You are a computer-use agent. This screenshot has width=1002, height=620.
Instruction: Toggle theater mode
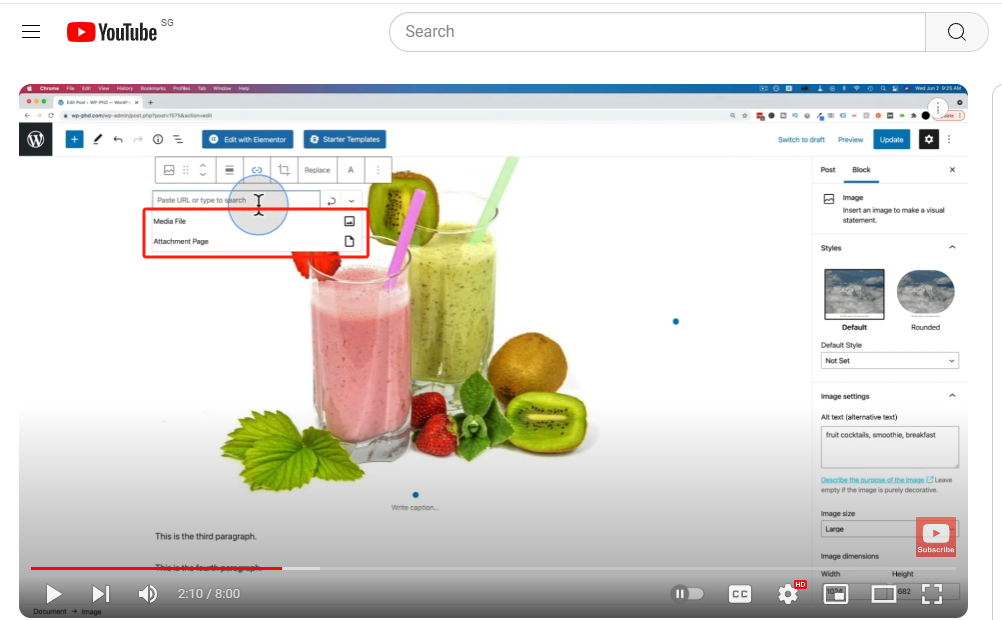pos(883,594)
